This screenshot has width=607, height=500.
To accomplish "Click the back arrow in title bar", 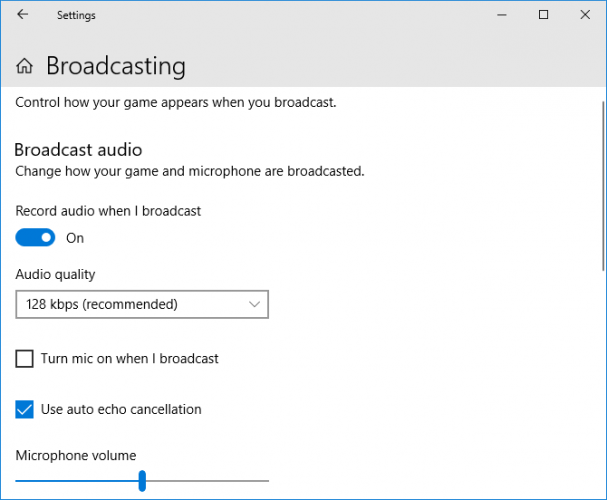I will click(22, 15).
